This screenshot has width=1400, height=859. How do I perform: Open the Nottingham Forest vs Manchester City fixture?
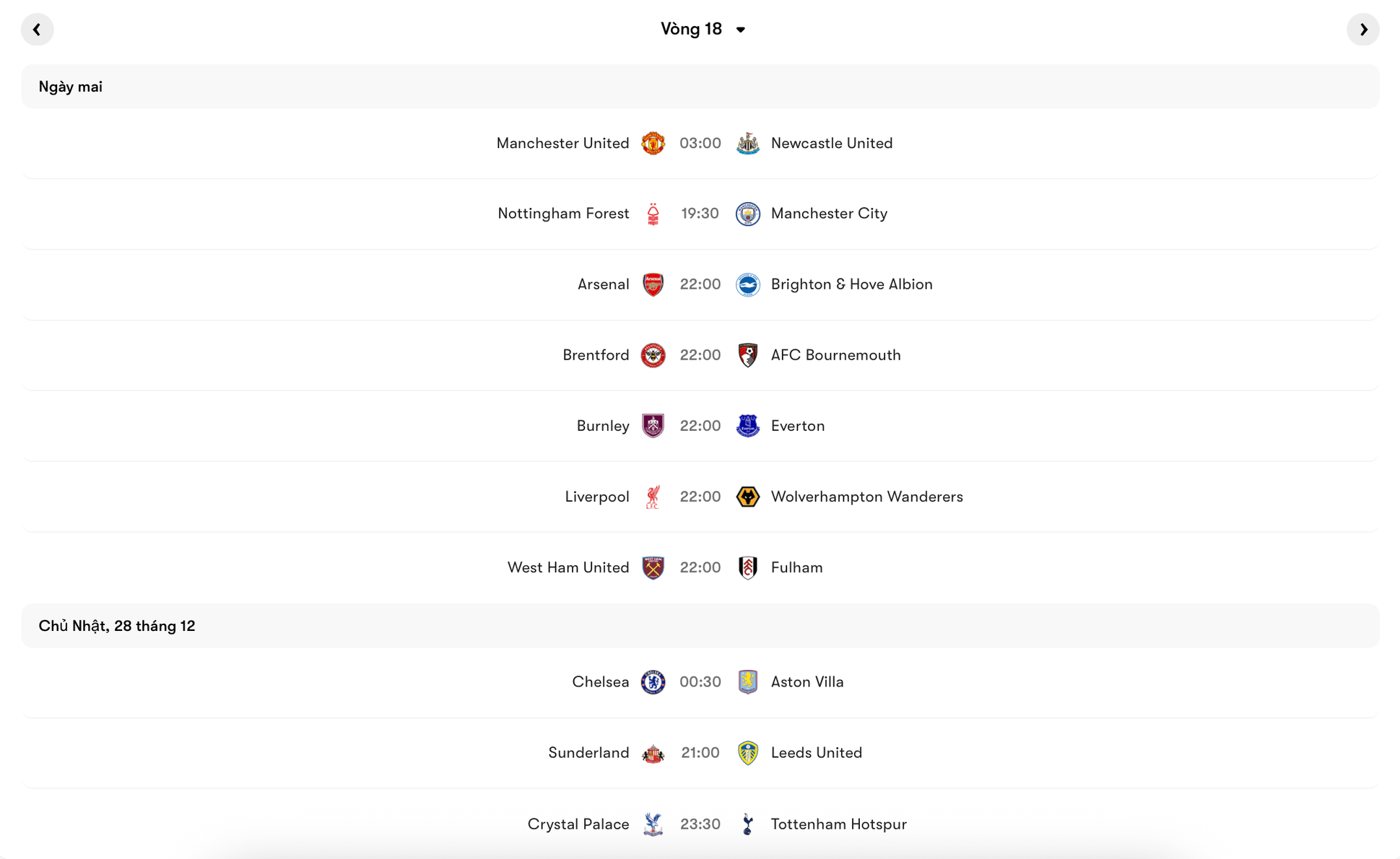(699, 214)
